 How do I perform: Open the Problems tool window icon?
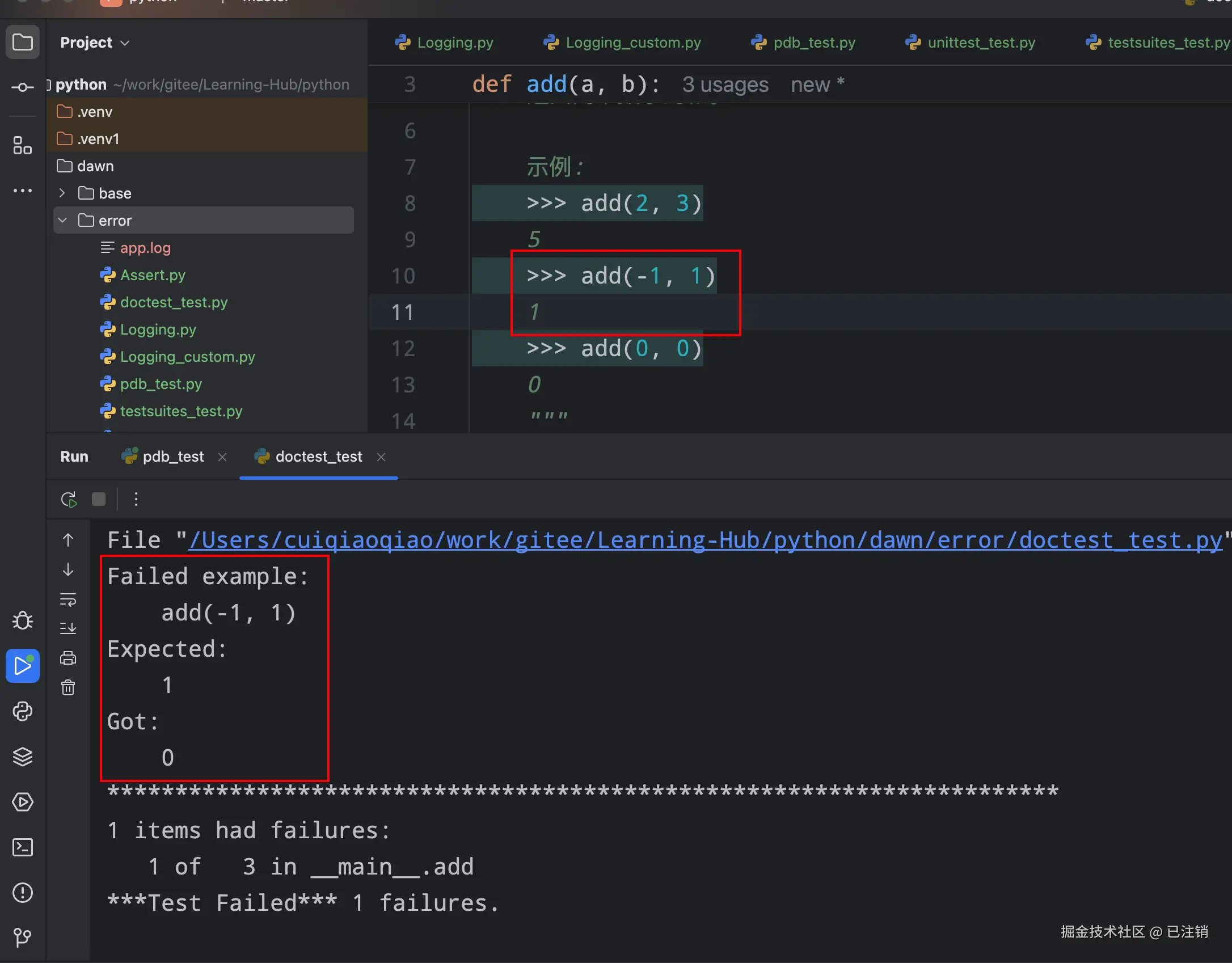[x=23, y=893]
